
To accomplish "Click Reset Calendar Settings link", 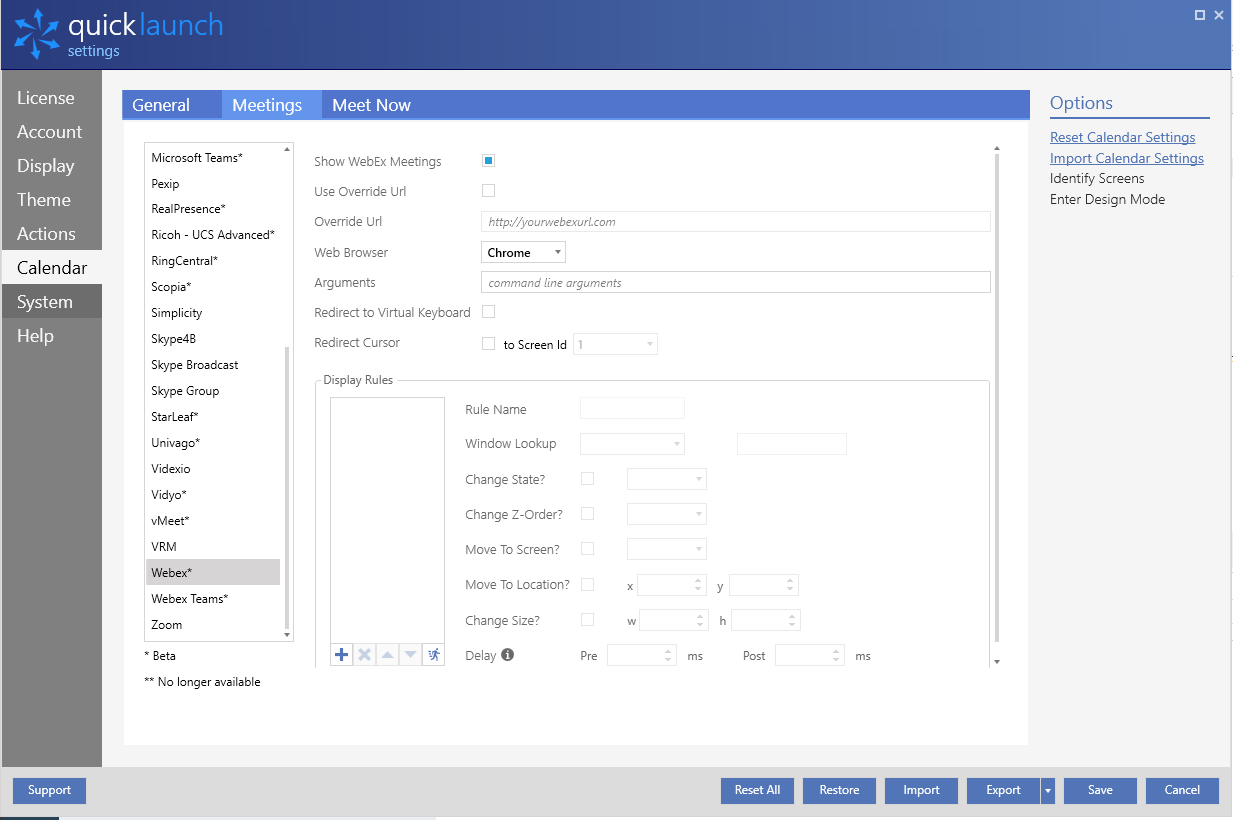I will point(1122,137).
